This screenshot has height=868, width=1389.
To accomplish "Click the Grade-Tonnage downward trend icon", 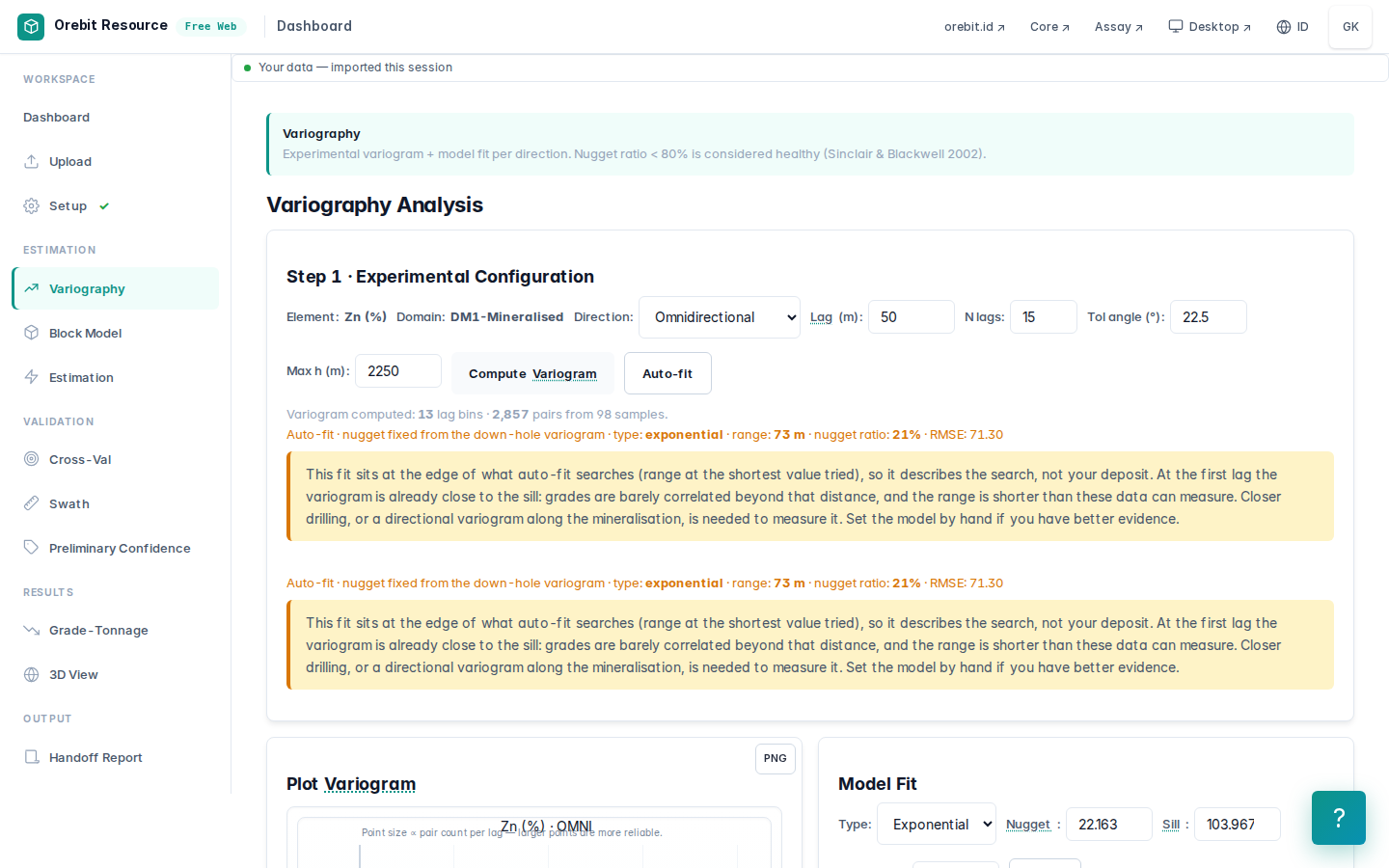I will [x=32, y=630].
